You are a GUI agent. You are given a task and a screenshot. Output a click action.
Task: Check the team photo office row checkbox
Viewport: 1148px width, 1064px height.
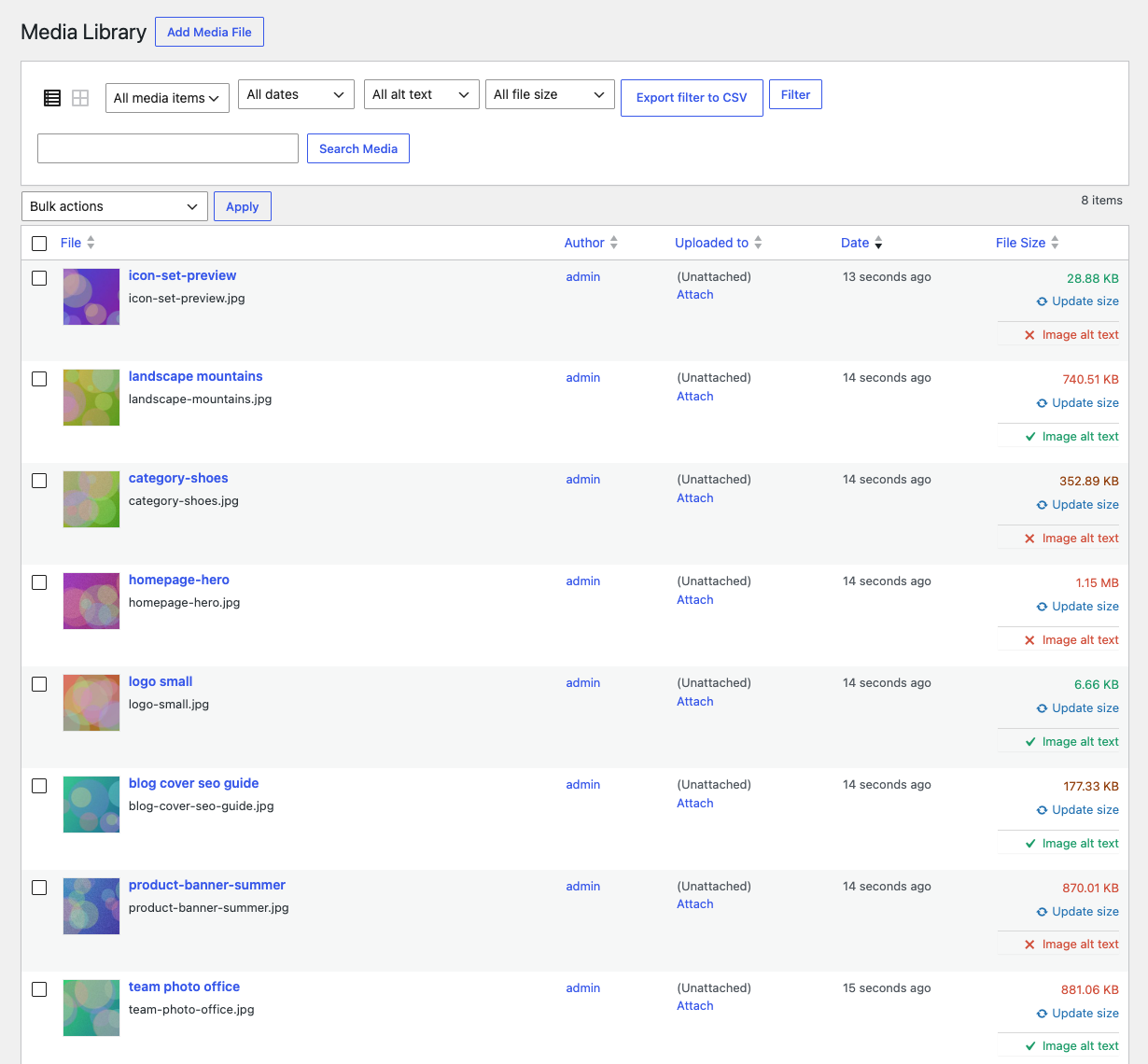pyautogui.click(x=39, y=989)
